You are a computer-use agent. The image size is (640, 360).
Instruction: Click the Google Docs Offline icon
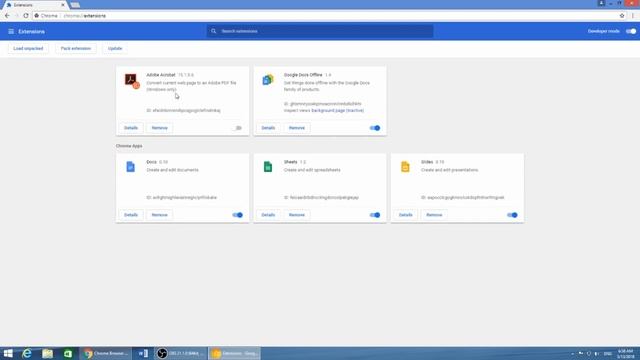268,80
